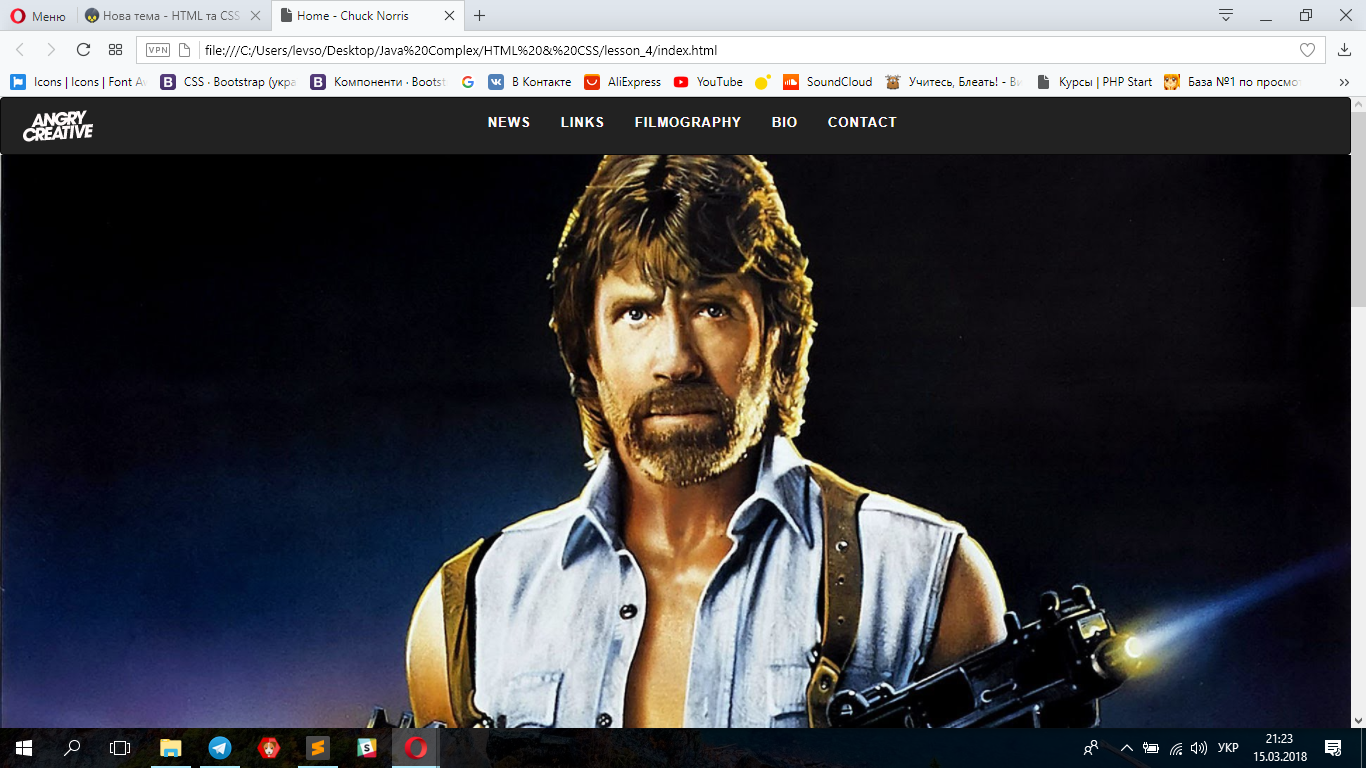Open the Icons | Font Awesome bookmark
This screenshot has width=1366, height=768.
pos(78,82)
